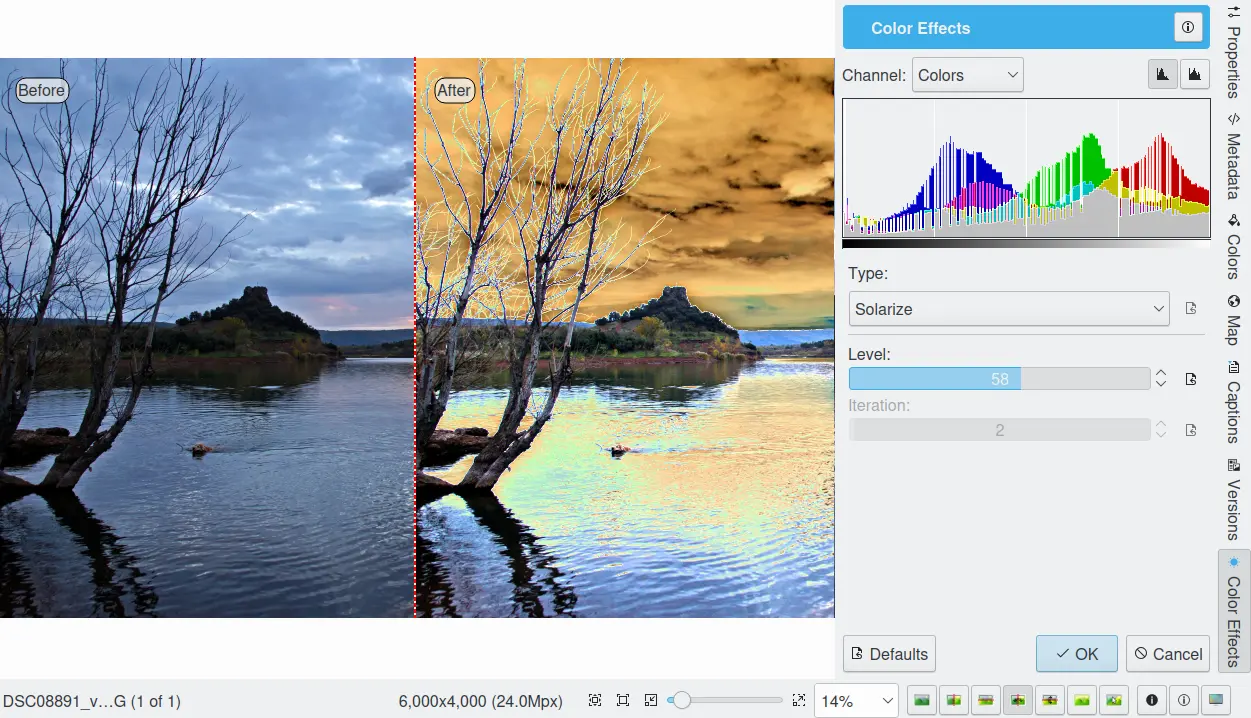
Task: Click the Level slider bar at 58
Action: (x=999, y=379)
